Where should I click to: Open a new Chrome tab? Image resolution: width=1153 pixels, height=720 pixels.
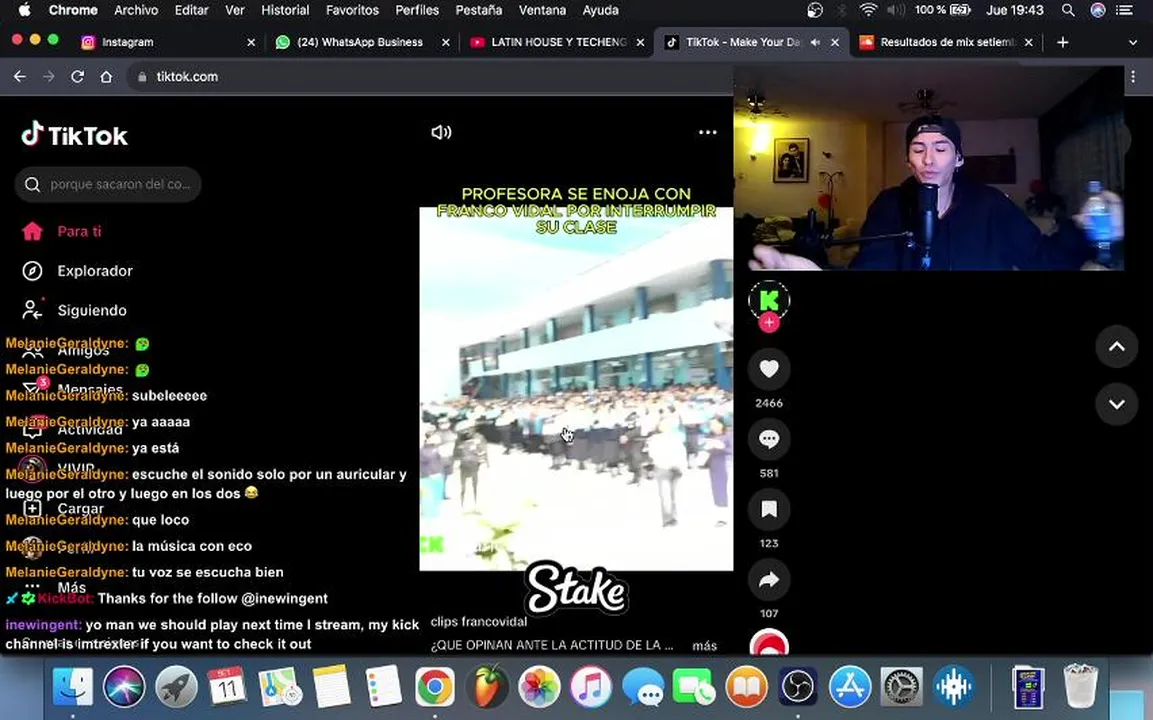pos(1063,43)
